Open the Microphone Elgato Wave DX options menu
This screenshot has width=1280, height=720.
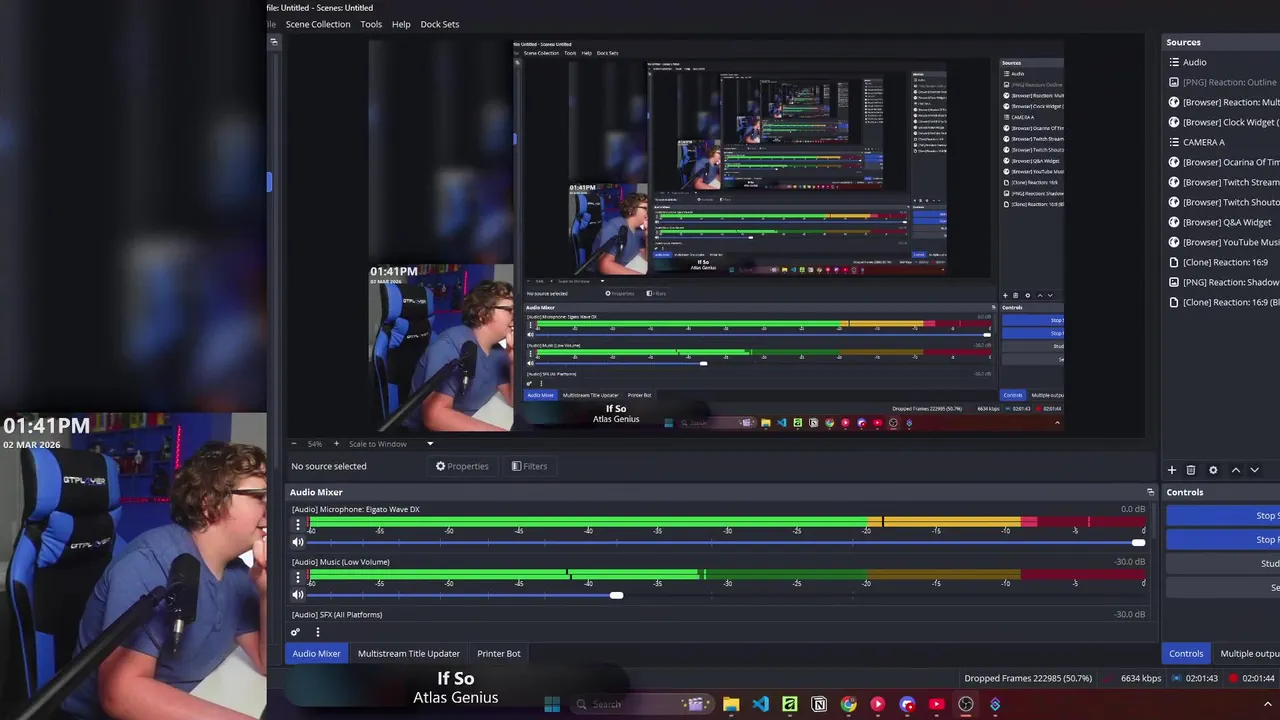tap(297, 525)
